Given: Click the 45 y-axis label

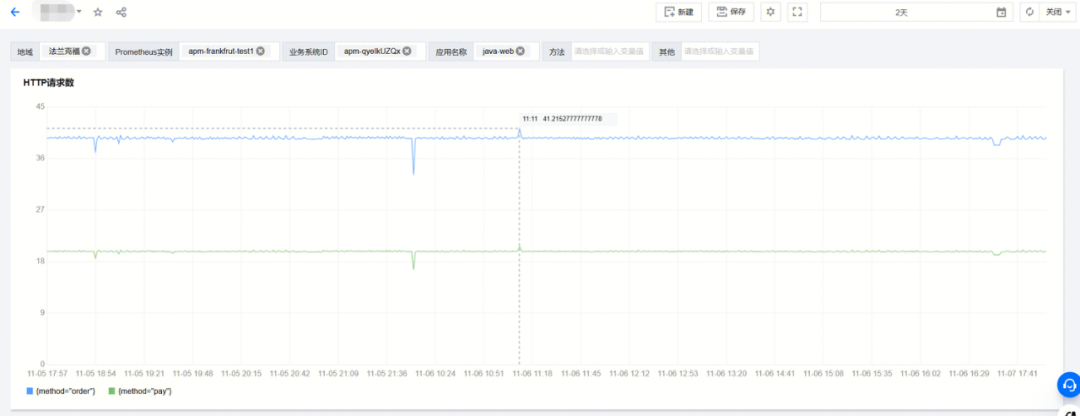Looking at the screenshot, I should point(40,107).
